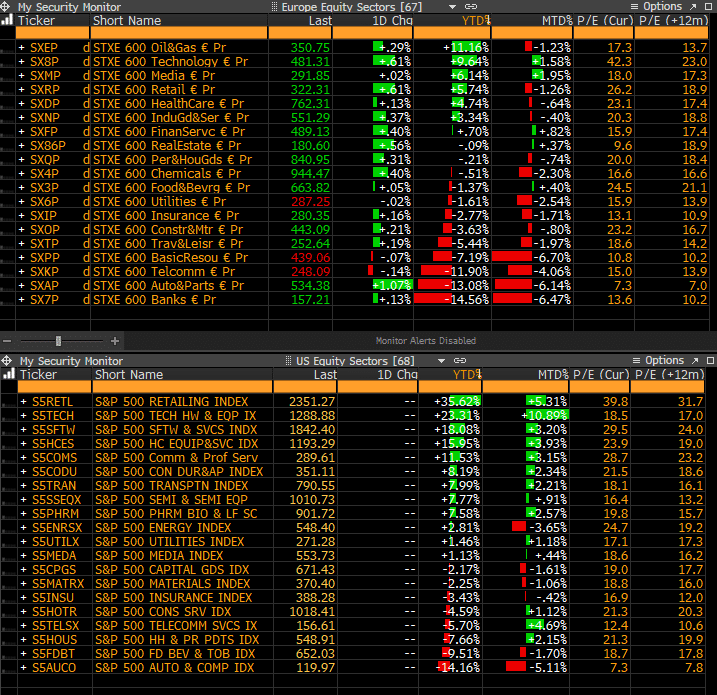Click the +35.62% YTD value for S5RETL

[457, 401]
